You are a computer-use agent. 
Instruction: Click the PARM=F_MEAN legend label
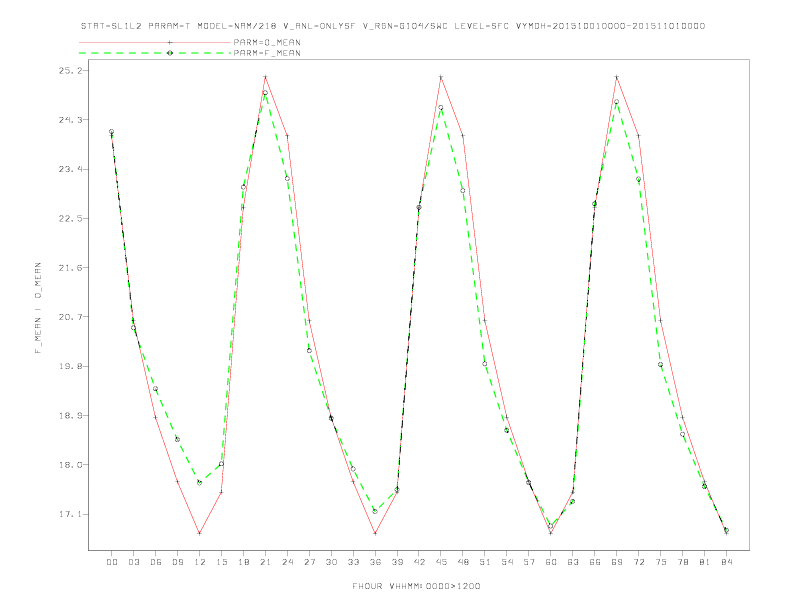pyautogui.click(x=267, y=53)
